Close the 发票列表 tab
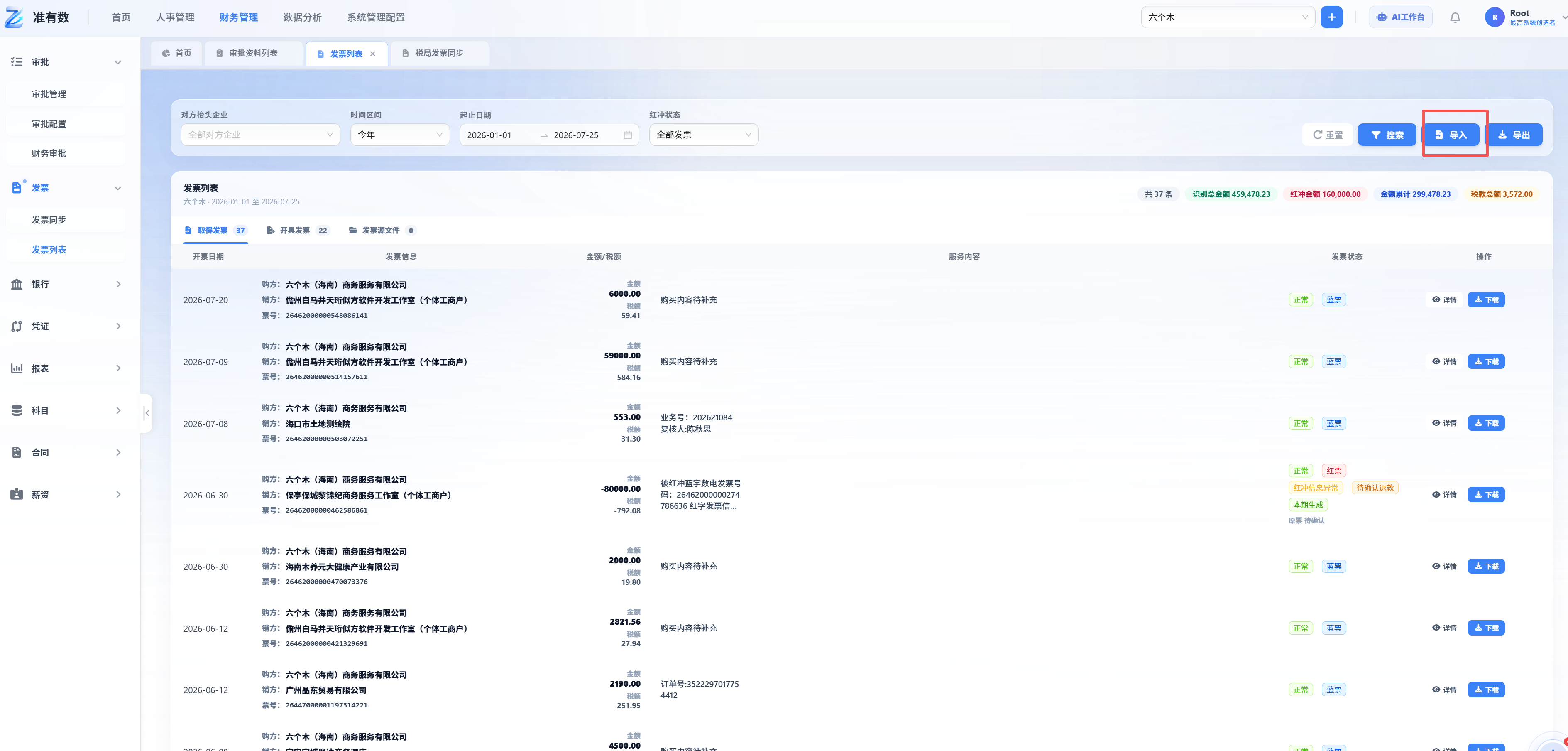The height and width of the screenshot is (751, 1568). point(372,54)
